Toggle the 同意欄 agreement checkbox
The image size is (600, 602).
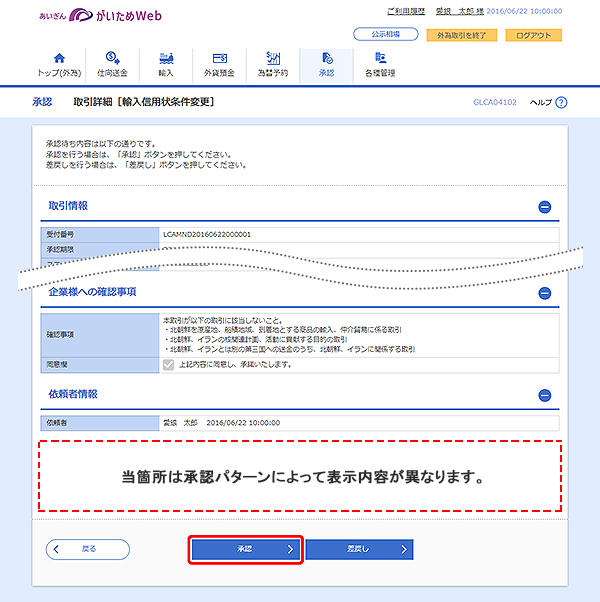[169, 365]
